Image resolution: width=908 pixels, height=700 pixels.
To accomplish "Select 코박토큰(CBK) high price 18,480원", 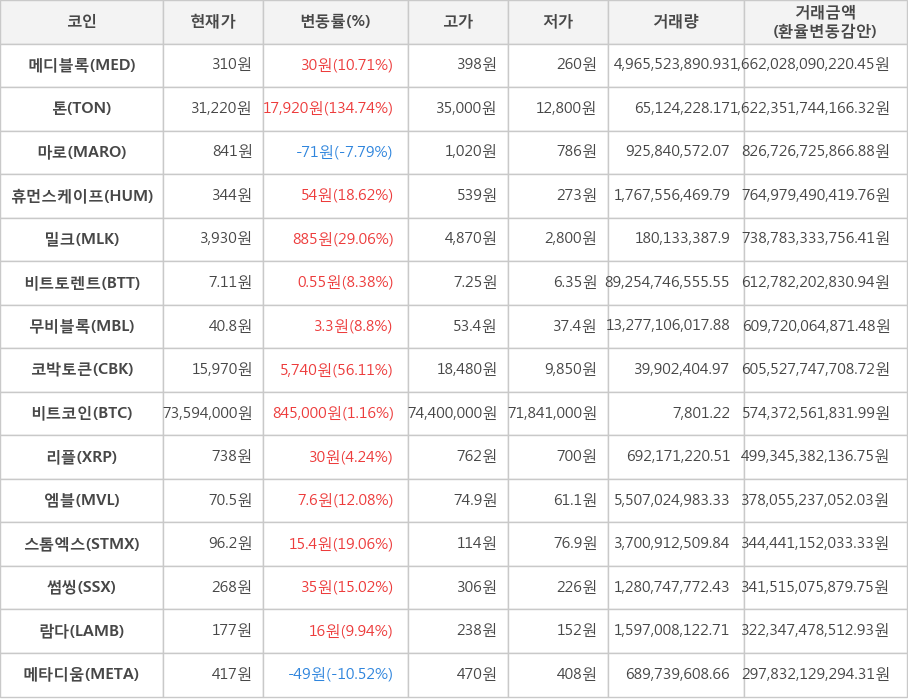I will [x=466, y=370].
